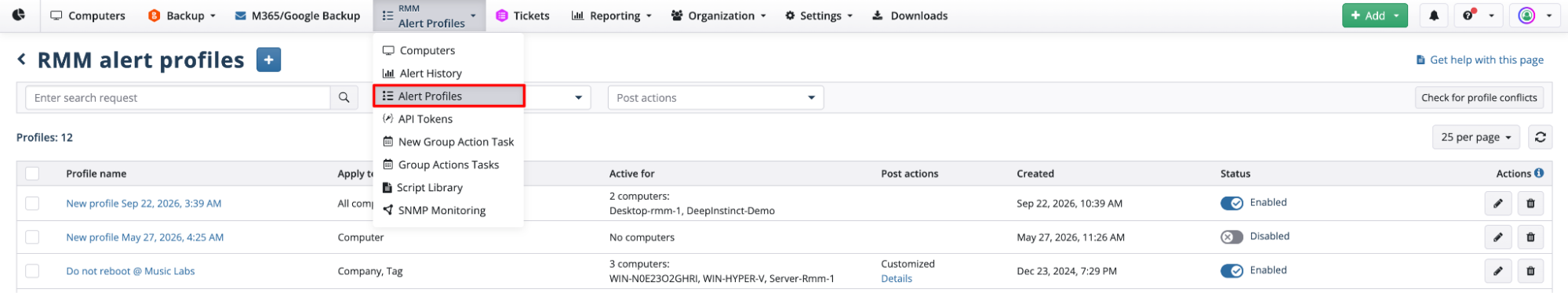Viewport: 1568px width, 293px height.
Task: Delete profile created Sep 22, 2026
Action: (1530, 204)
